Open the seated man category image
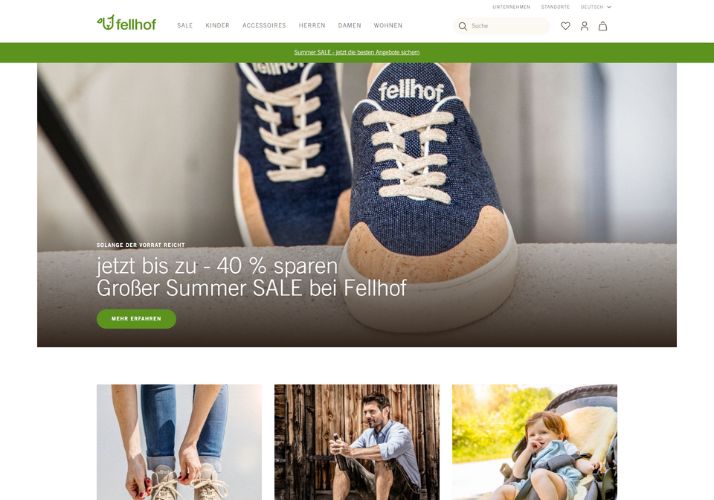The height and width of the screenshot is (500, 714). click(357, 442)
